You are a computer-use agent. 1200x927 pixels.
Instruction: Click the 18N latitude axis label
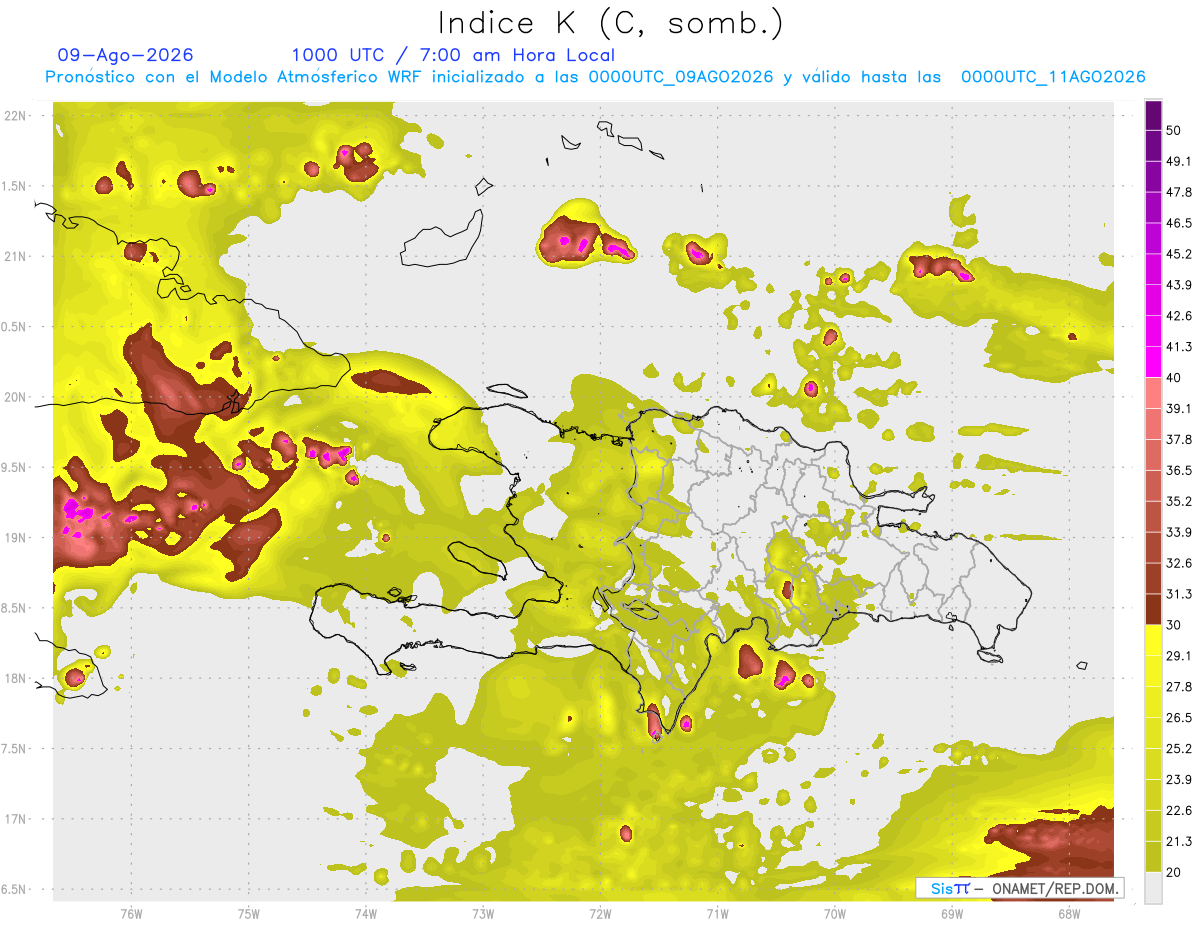click(x=15, y=678)
